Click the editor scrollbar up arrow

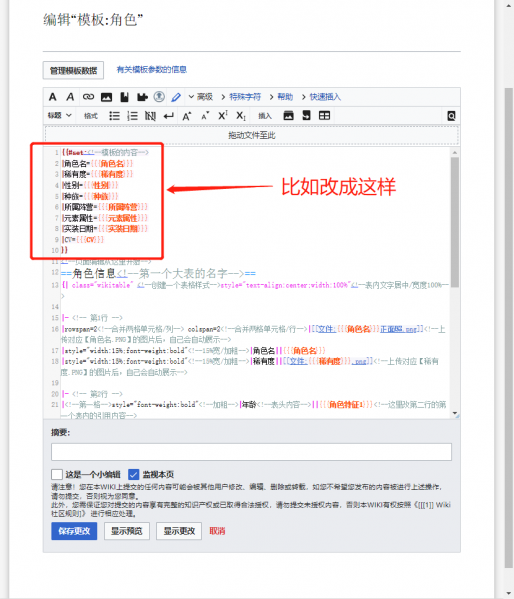tap(455, 152)
